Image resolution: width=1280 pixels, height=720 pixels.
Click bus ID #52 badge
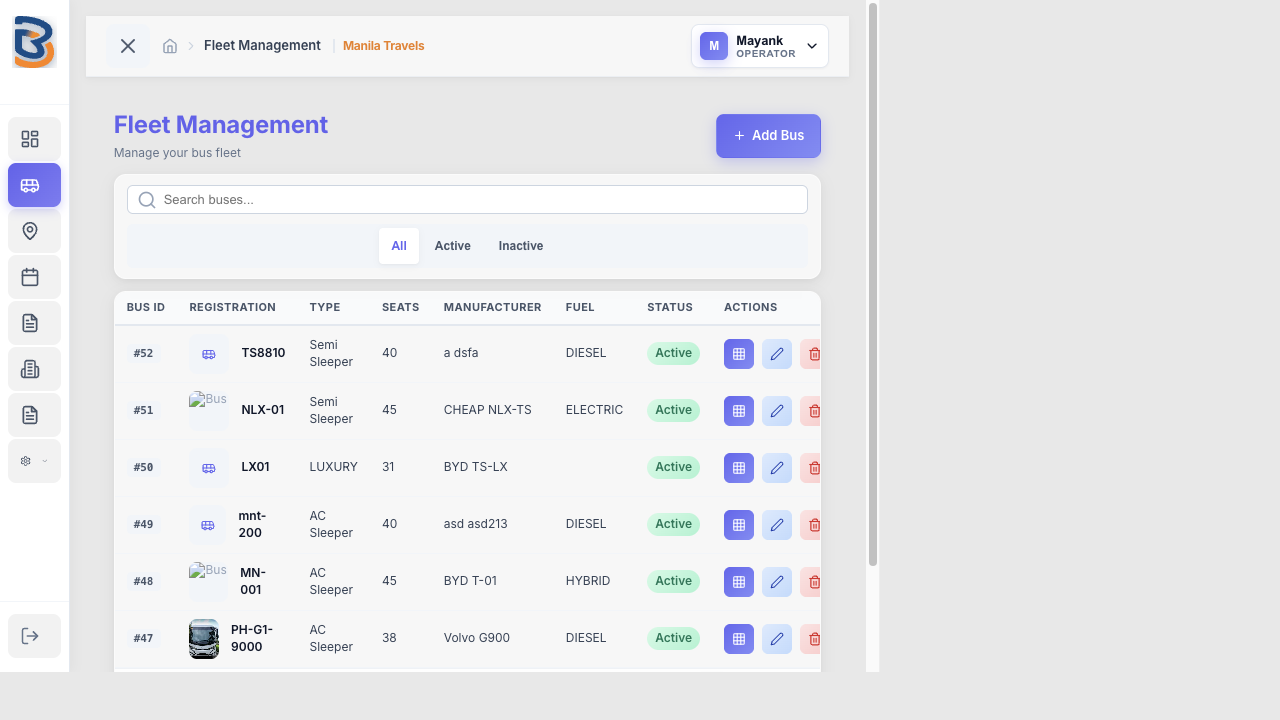pos(144,354)
